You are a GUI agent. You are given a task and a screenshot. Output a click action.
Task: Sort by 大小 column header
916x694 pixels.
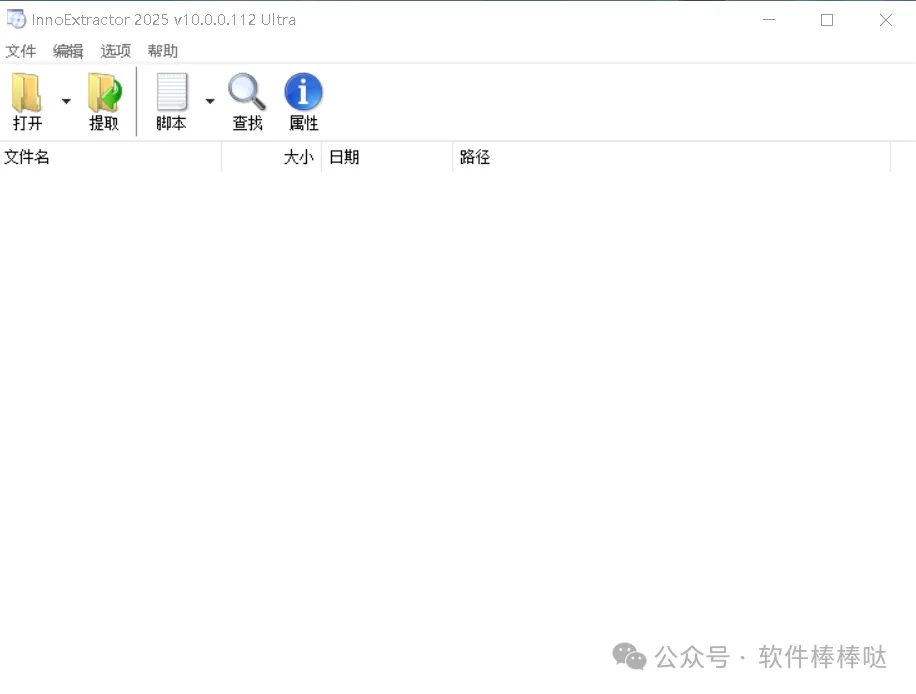[272, 157]
